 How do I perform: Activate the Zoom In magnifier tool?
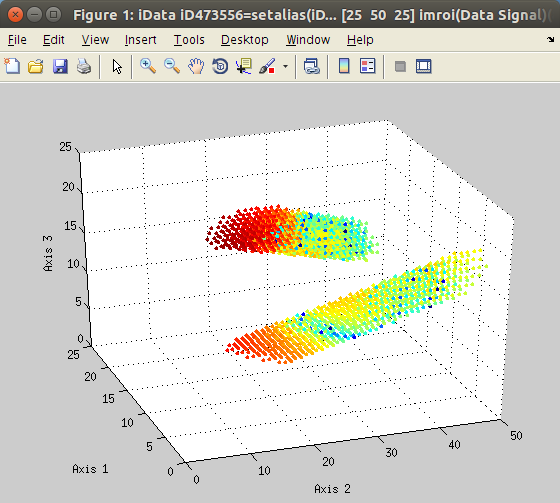148,66
